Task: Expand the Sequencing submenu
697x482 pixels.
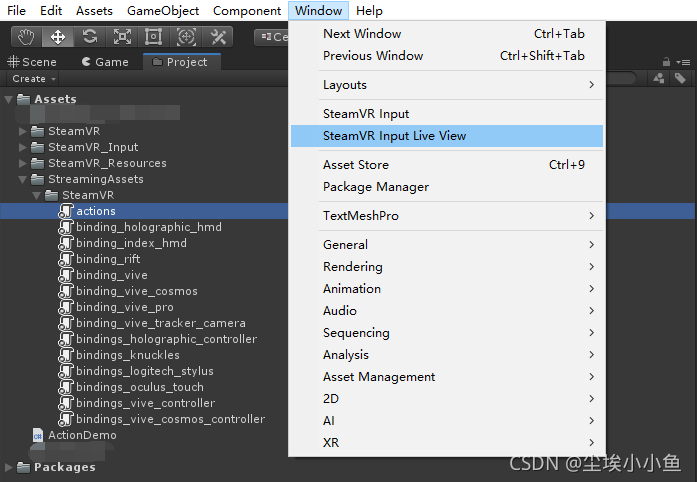Action: pyautogui.click(x=447, y=333)
